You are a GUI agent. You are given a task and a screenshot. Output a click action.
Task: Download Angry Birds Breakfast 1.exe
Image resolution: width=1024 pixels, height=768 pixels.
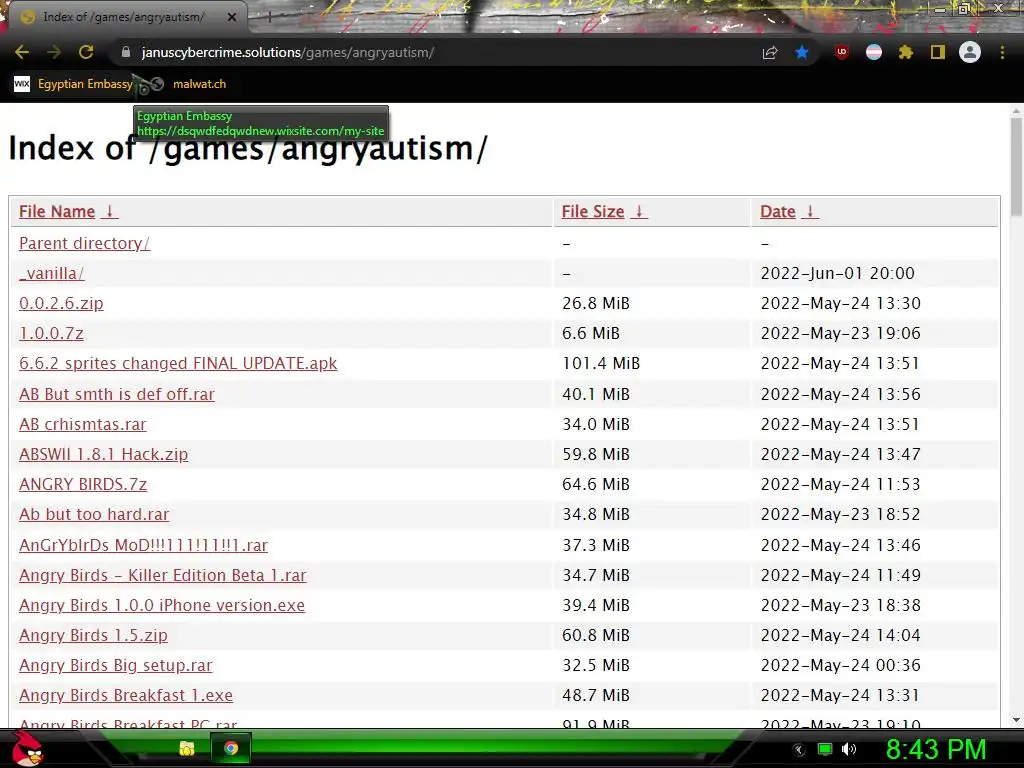pyautogui.click(x=126, y=695)
